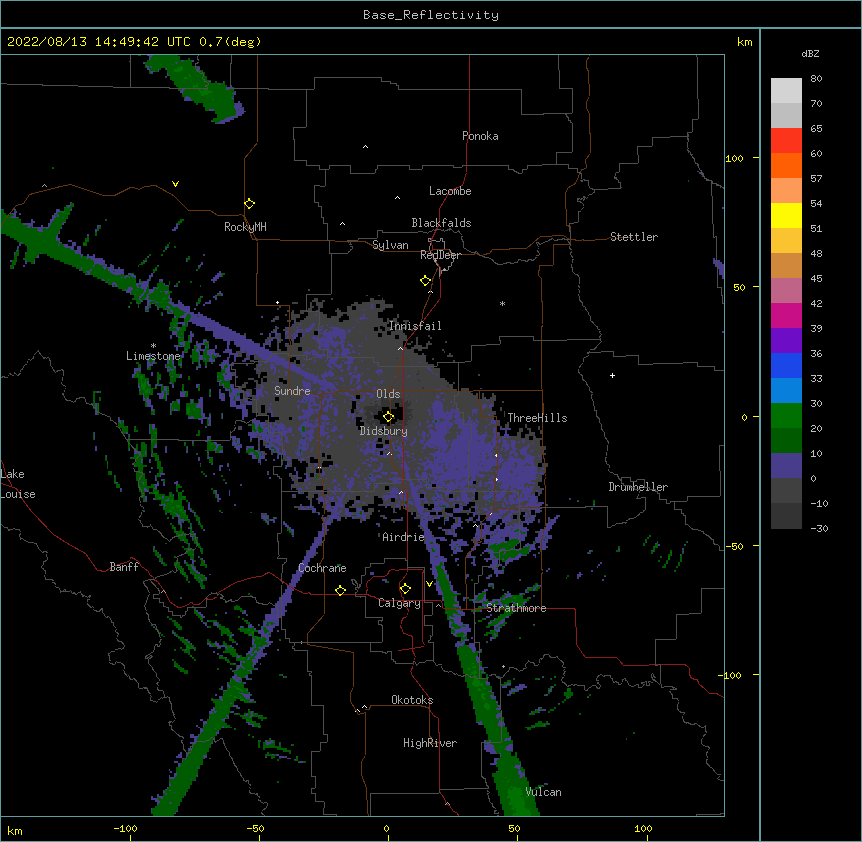Click the Innisfail city label
The image size is (862, 842).
pyautogui.click(x=415, y=326)
